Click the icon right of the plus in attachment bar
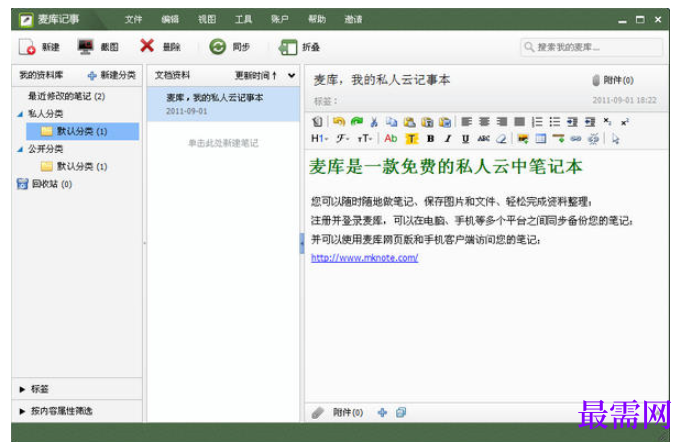 point(400,413)
